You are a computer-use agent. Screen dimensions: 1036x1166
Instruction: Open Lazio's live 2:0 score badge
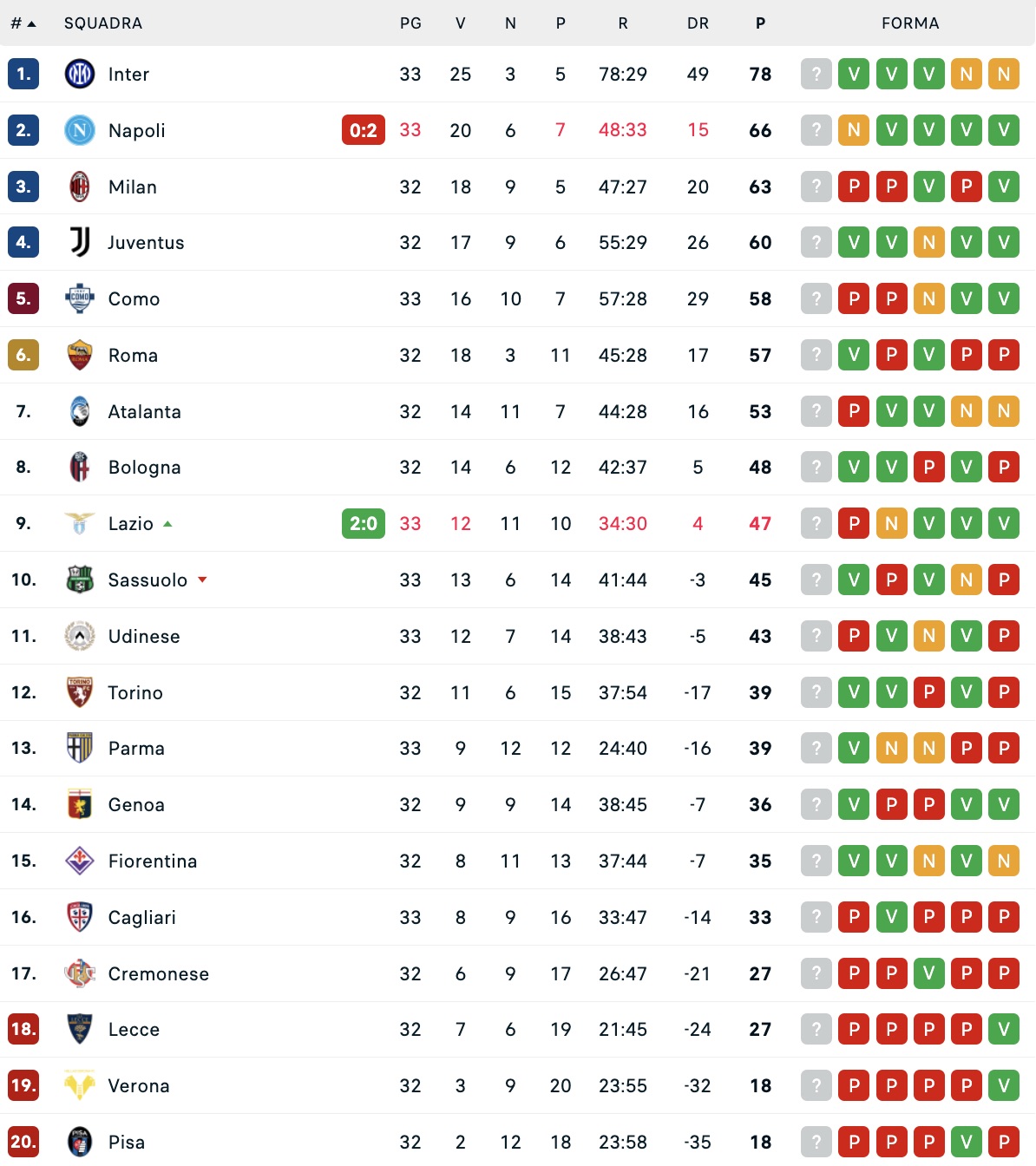(x=364, y=523)
